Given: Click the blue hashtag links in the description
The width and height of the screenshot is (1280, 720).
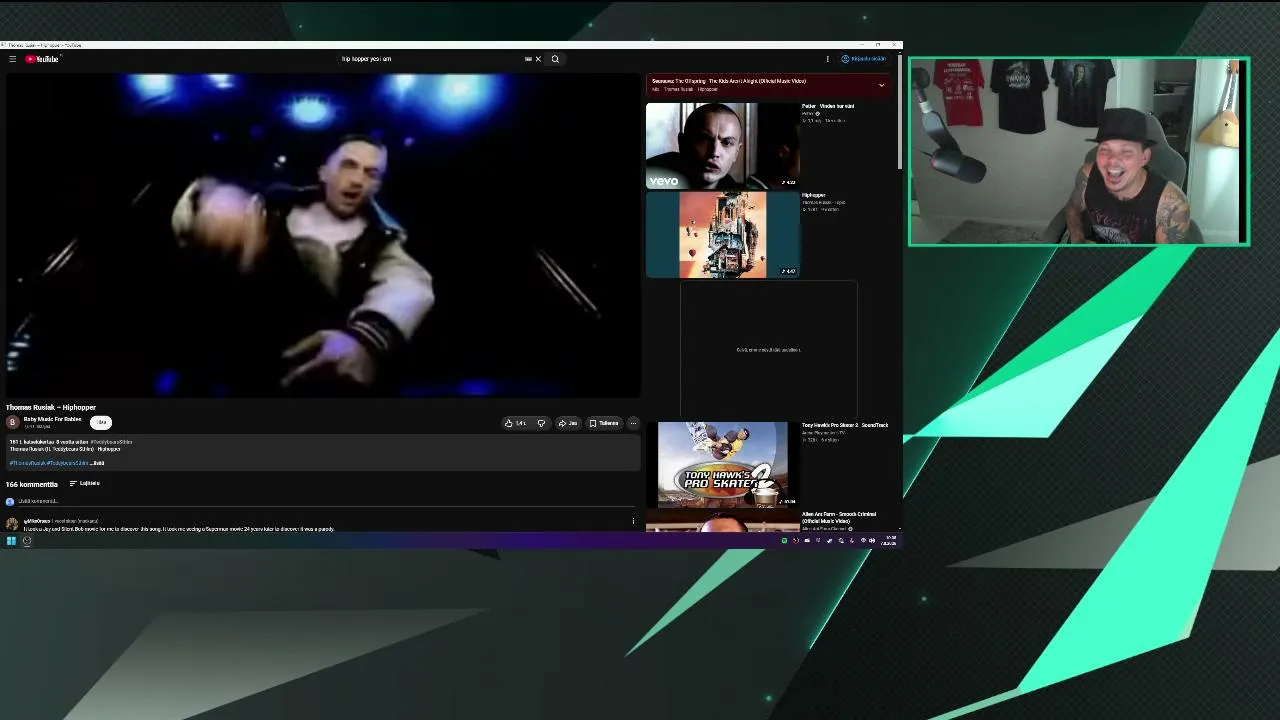Looking at the screenshot, I should [49, 463].
